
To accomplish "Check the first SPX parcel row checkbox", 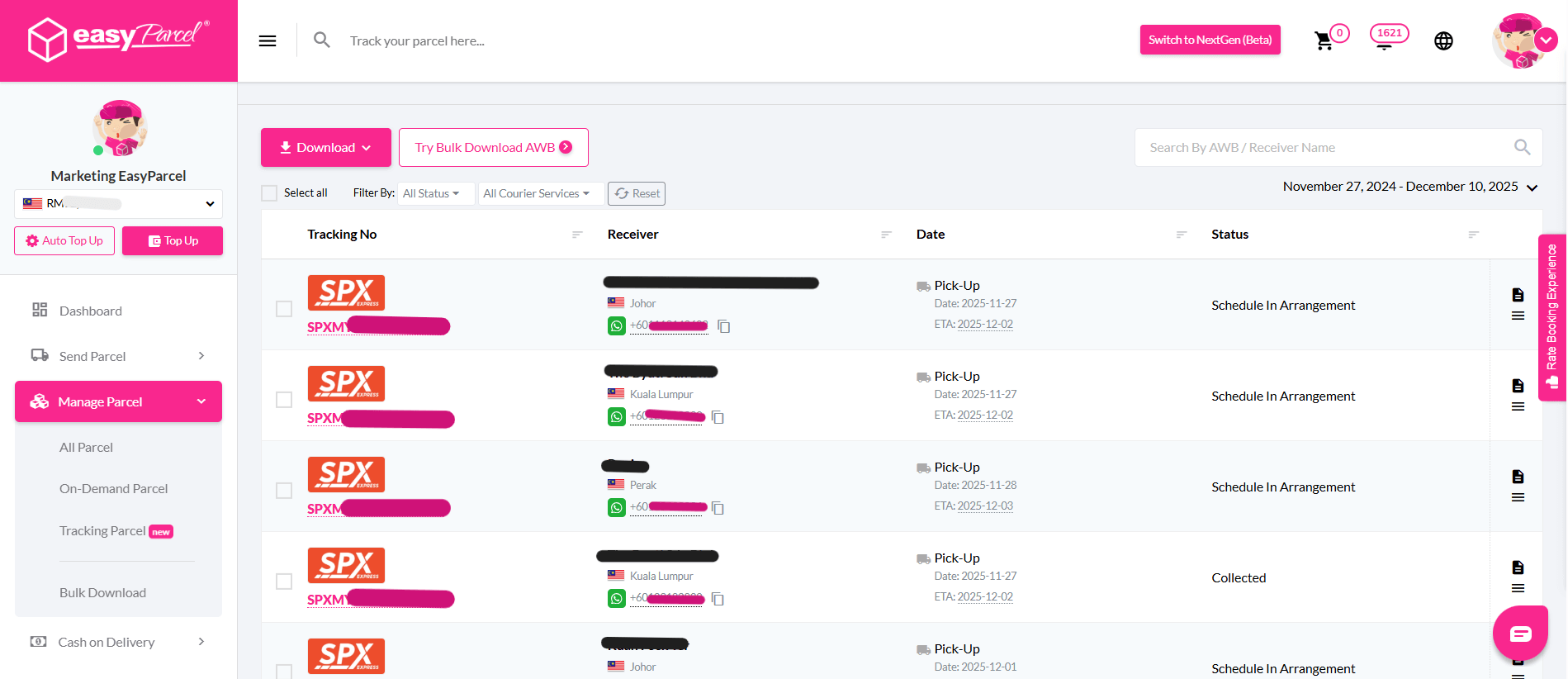I will click(x=284, y=309).
